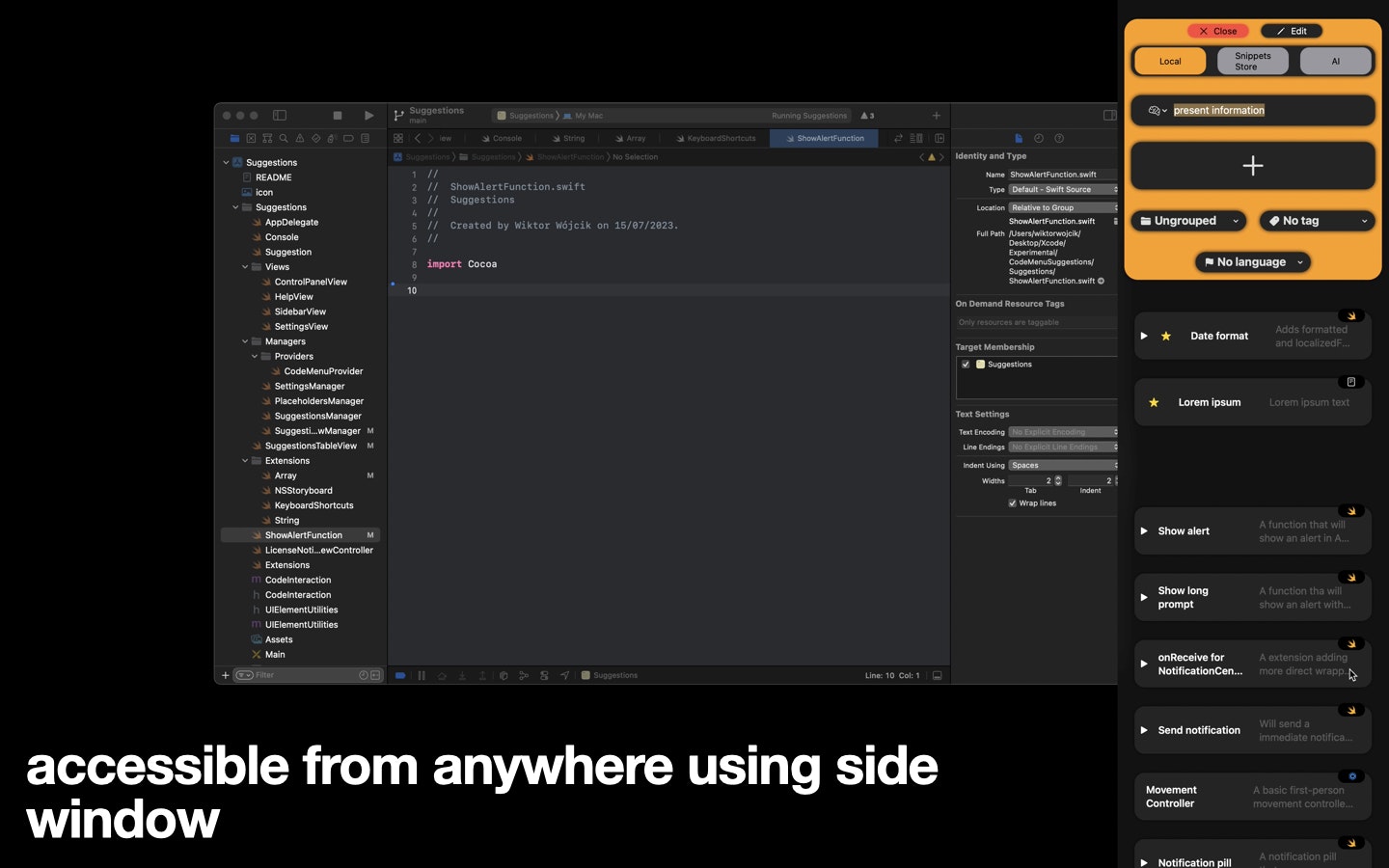This screenshot has height=868, width=1389.
Task: Open the onReceive for NotificationCenter snippet
Action: coord(1253,665)
